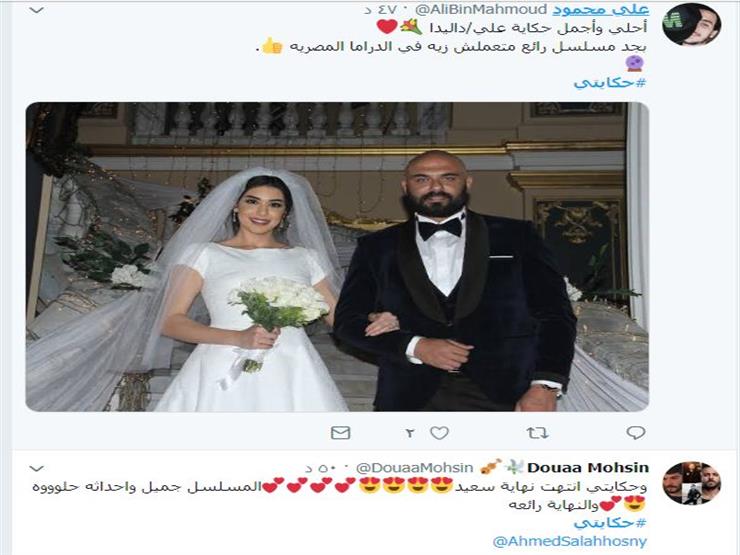Click the #حكايتي hashtag in second tweet

[x=610, y=523]
